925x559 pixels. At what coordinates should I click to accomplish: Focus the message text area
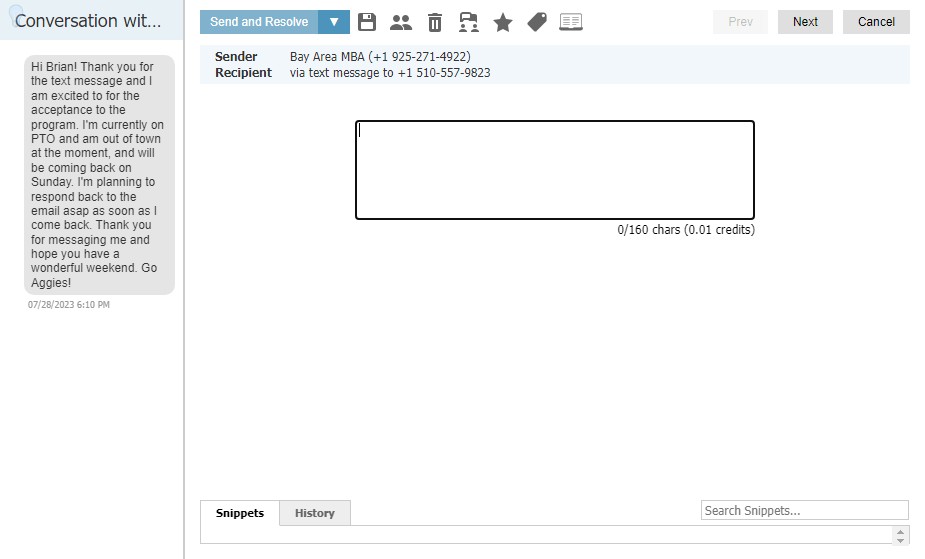pos(555,170)
